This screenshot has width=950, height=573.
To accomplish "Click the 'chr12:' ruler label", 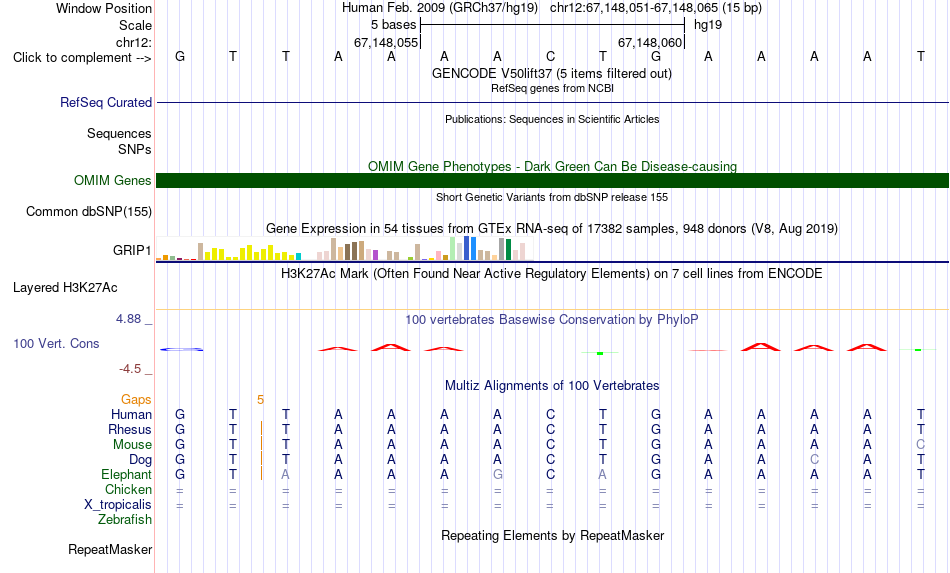I will point(133,42).
